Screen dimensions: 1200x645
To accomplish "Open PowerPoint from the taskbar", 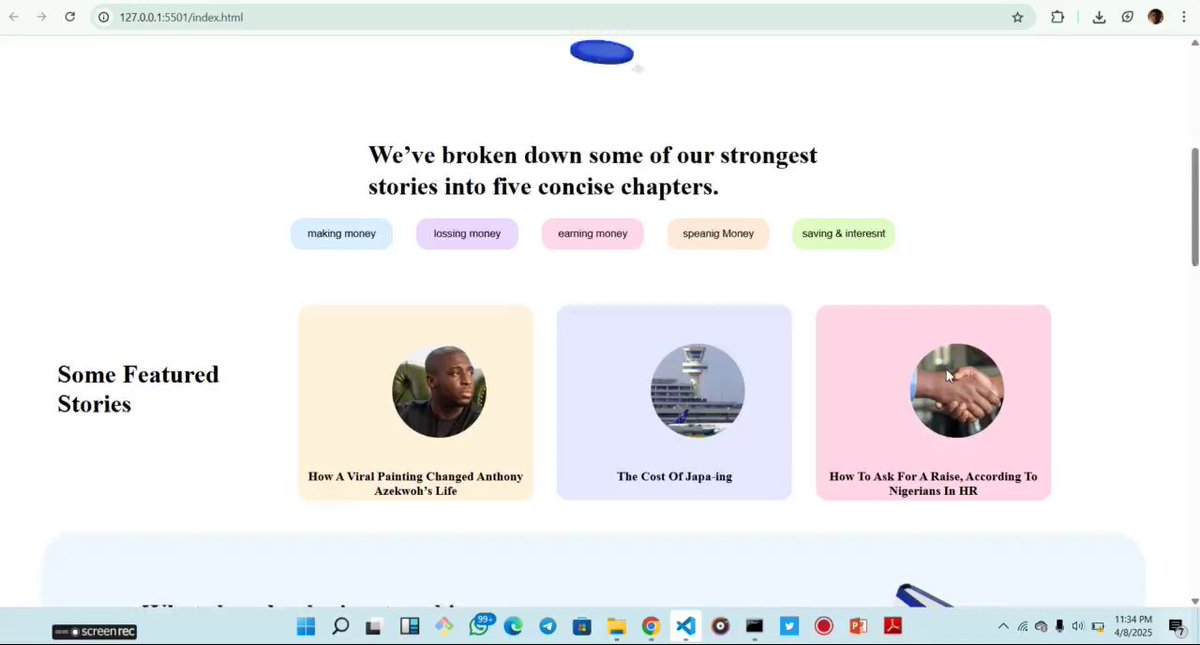I will point(858,627).
